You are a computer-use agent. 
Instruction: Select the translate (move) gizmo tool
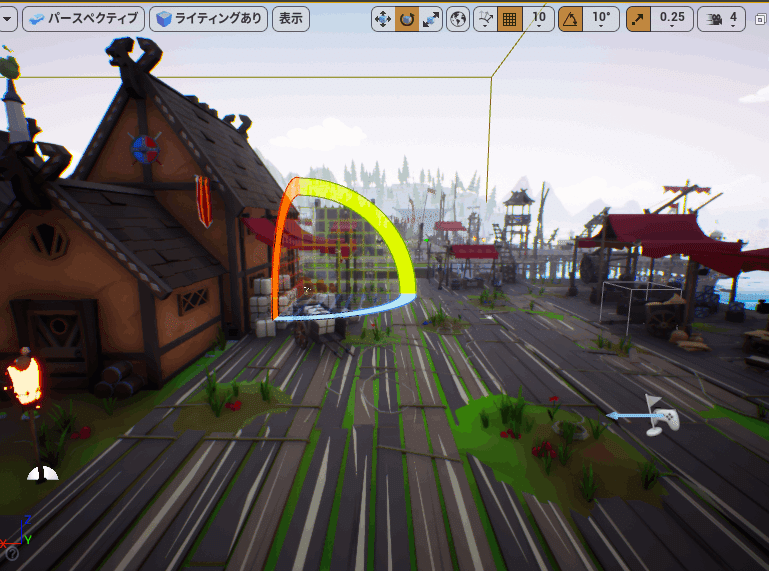[383, 19]
